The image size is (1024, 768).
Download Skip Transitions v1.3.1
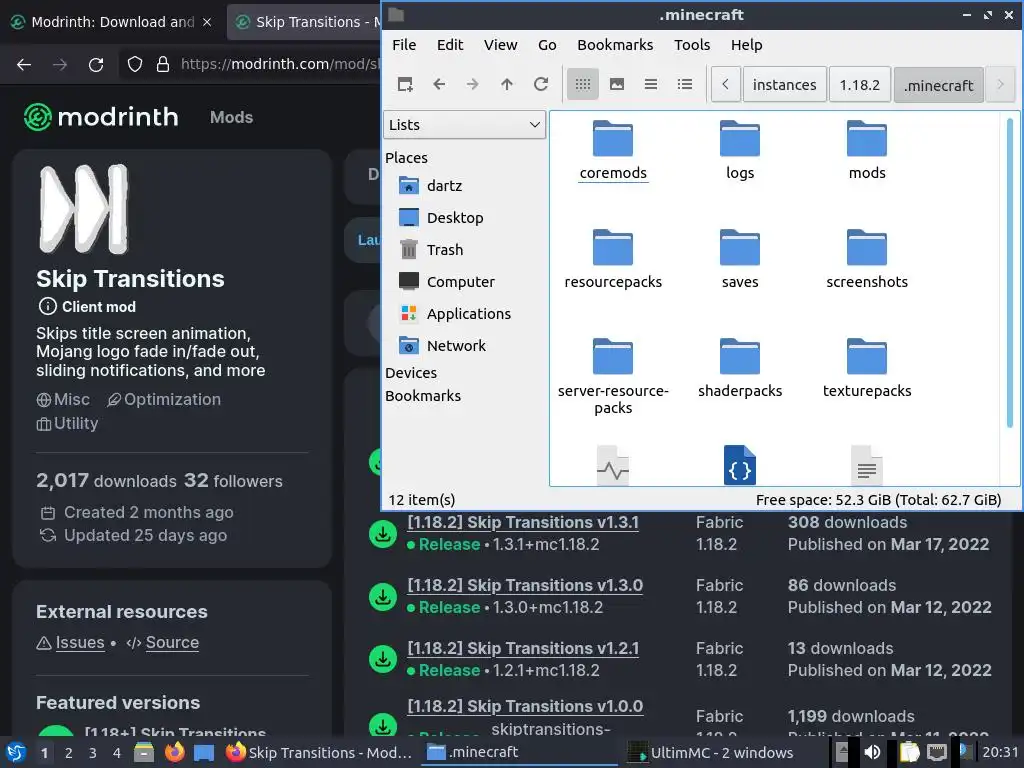pos(383,534)
